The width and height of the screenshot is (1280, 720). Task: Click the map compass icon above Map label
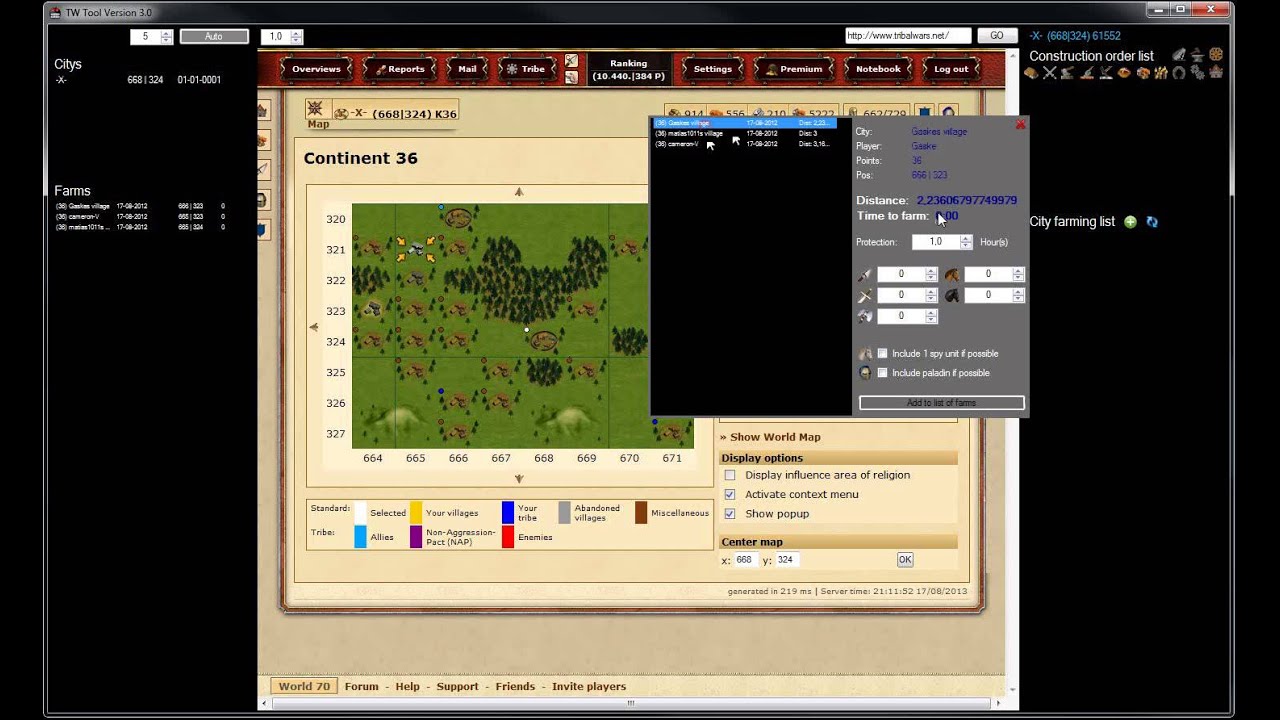point(315,108)
